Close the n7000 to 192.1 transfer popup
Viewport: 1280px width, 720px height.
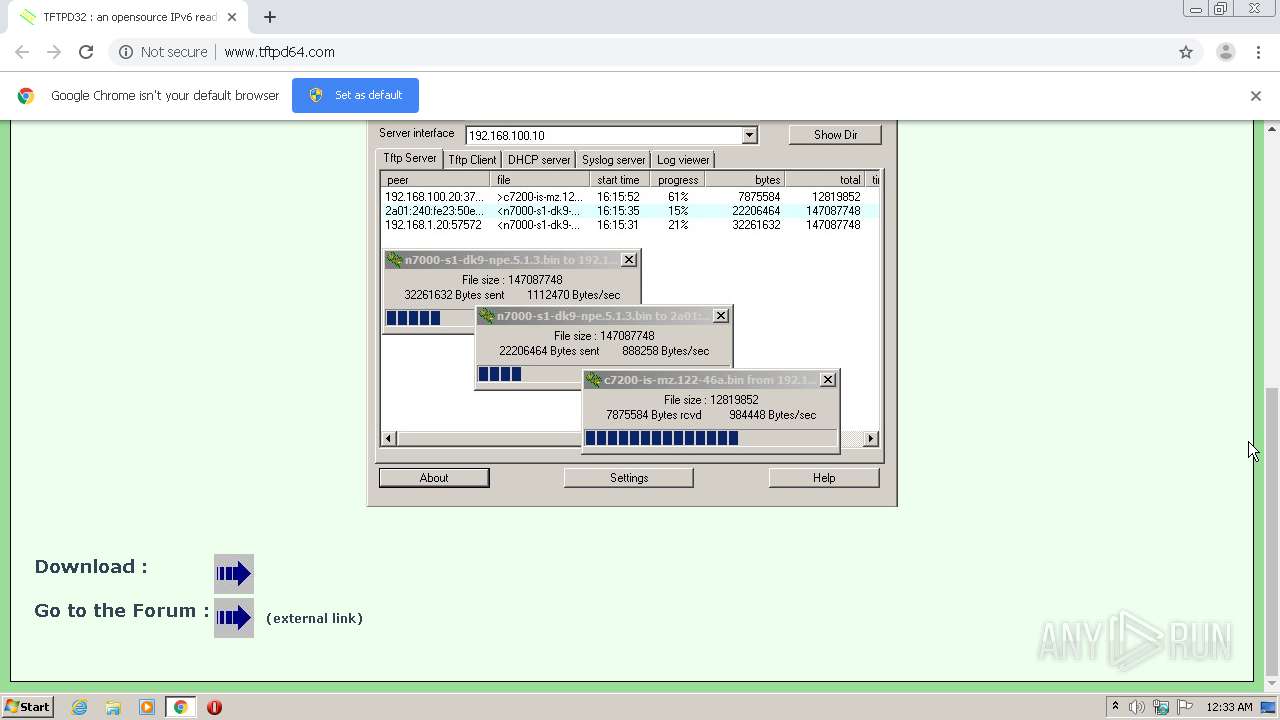coord(629,260)
